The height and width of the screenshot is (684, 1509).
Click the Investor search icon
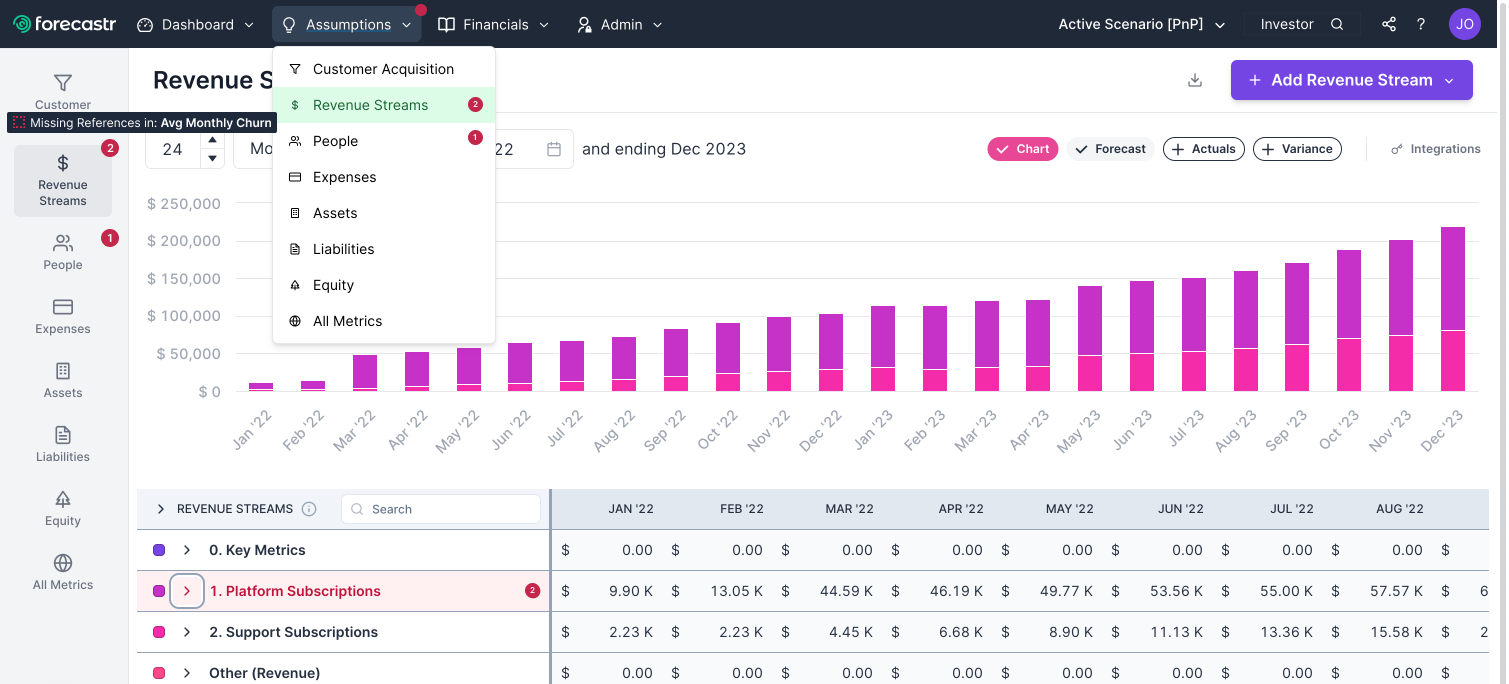pyautogui.click(x=1337, y=24)
